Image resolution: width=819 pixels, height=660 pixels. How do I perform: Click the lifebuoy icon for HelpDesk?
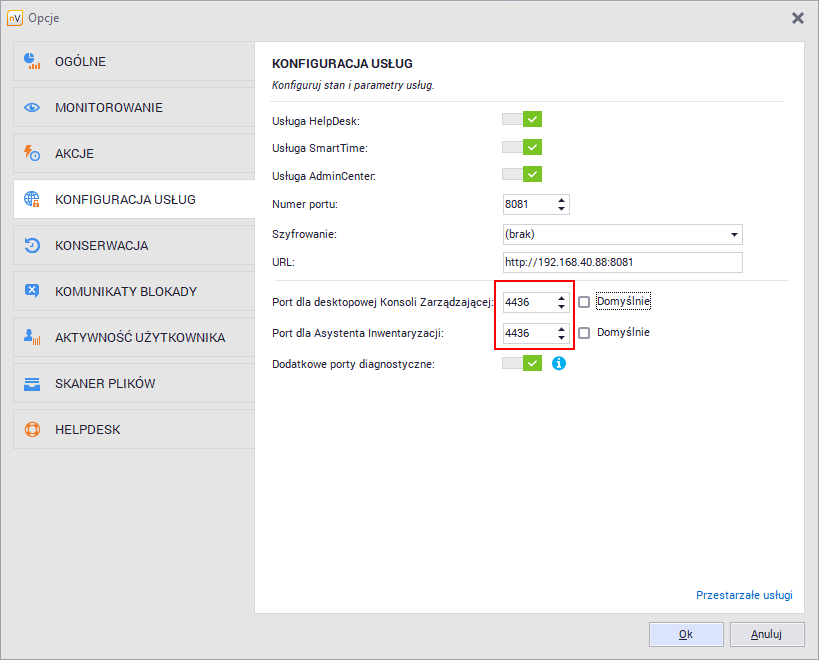[x=32, y=430]
